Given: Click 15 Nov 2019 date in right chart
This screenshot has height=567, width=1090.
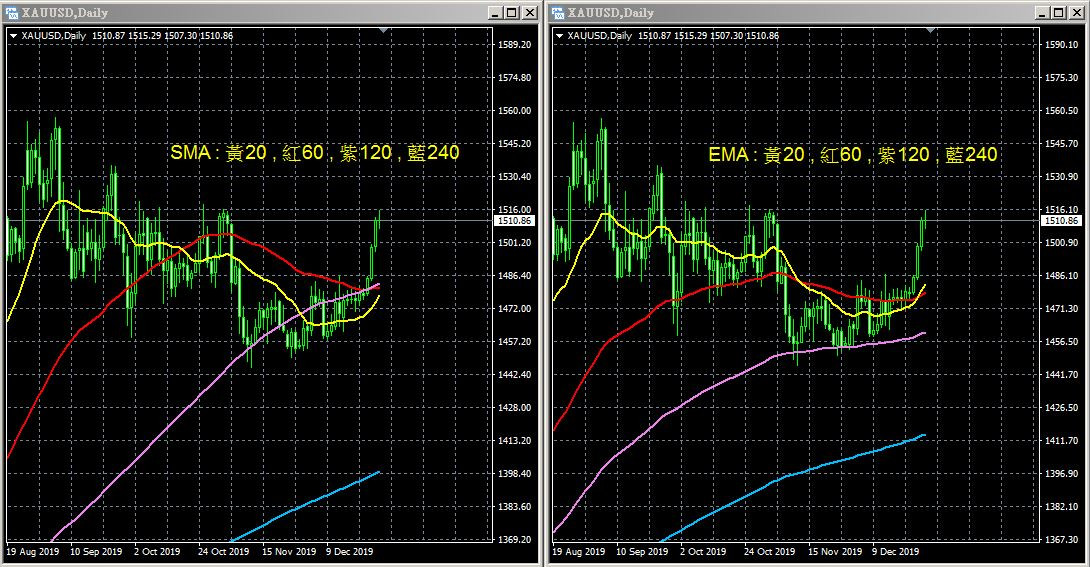Looking at the screenshot, I should (x=834, y=552).
